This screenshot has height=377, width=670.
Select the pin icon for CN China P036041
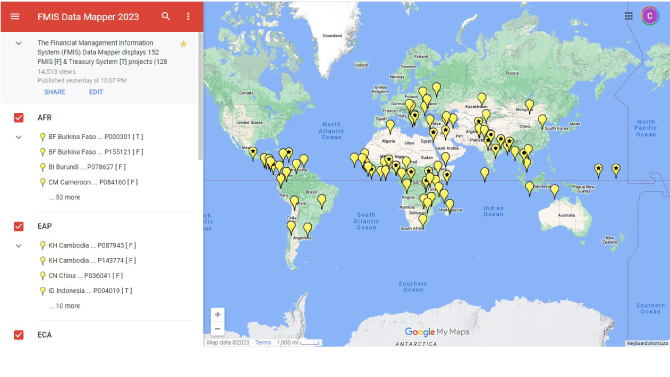pos(42,276)
